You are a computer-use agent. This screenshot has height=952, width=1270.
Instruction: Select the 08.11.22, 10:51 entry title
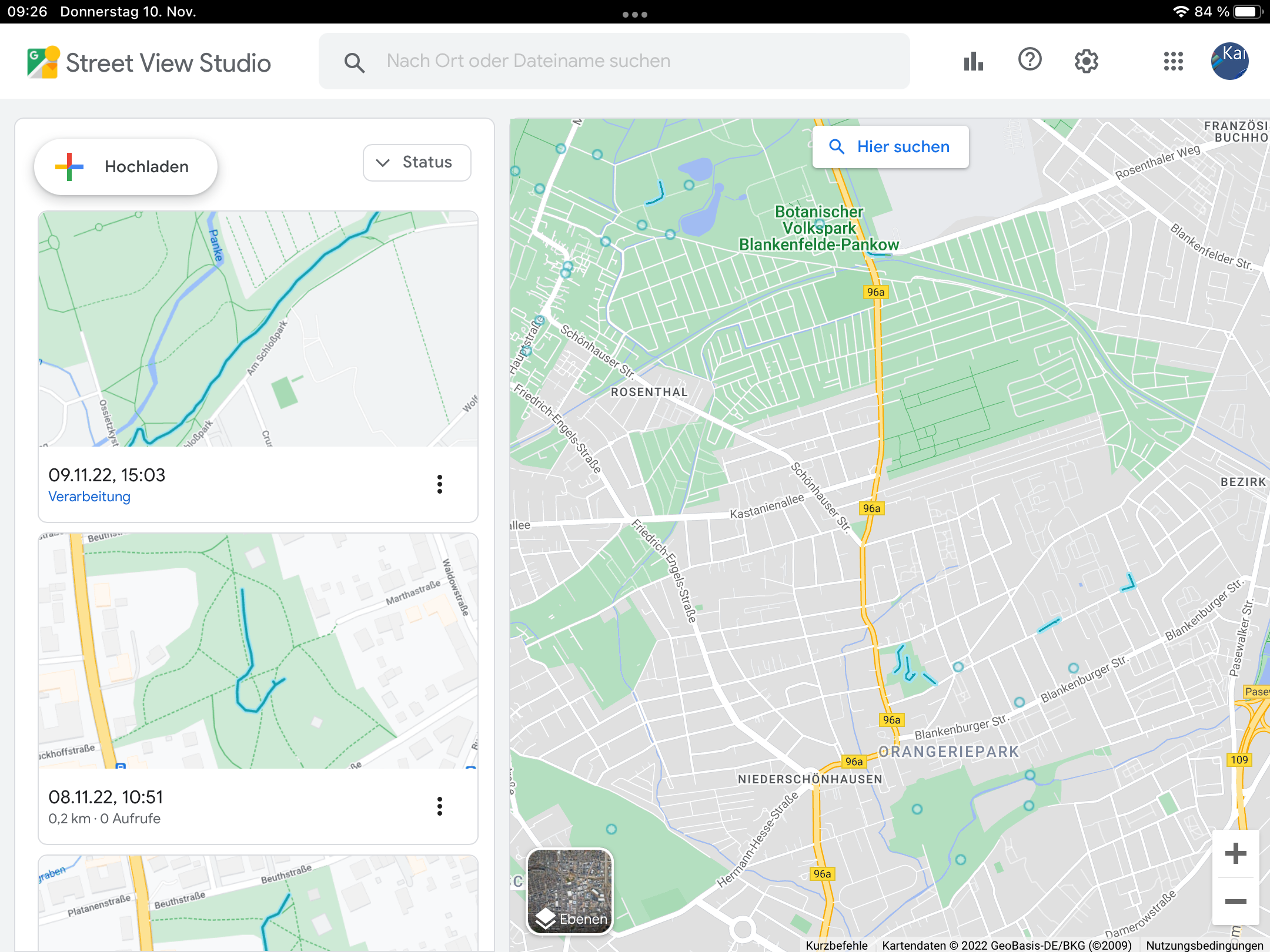(106, 797)
